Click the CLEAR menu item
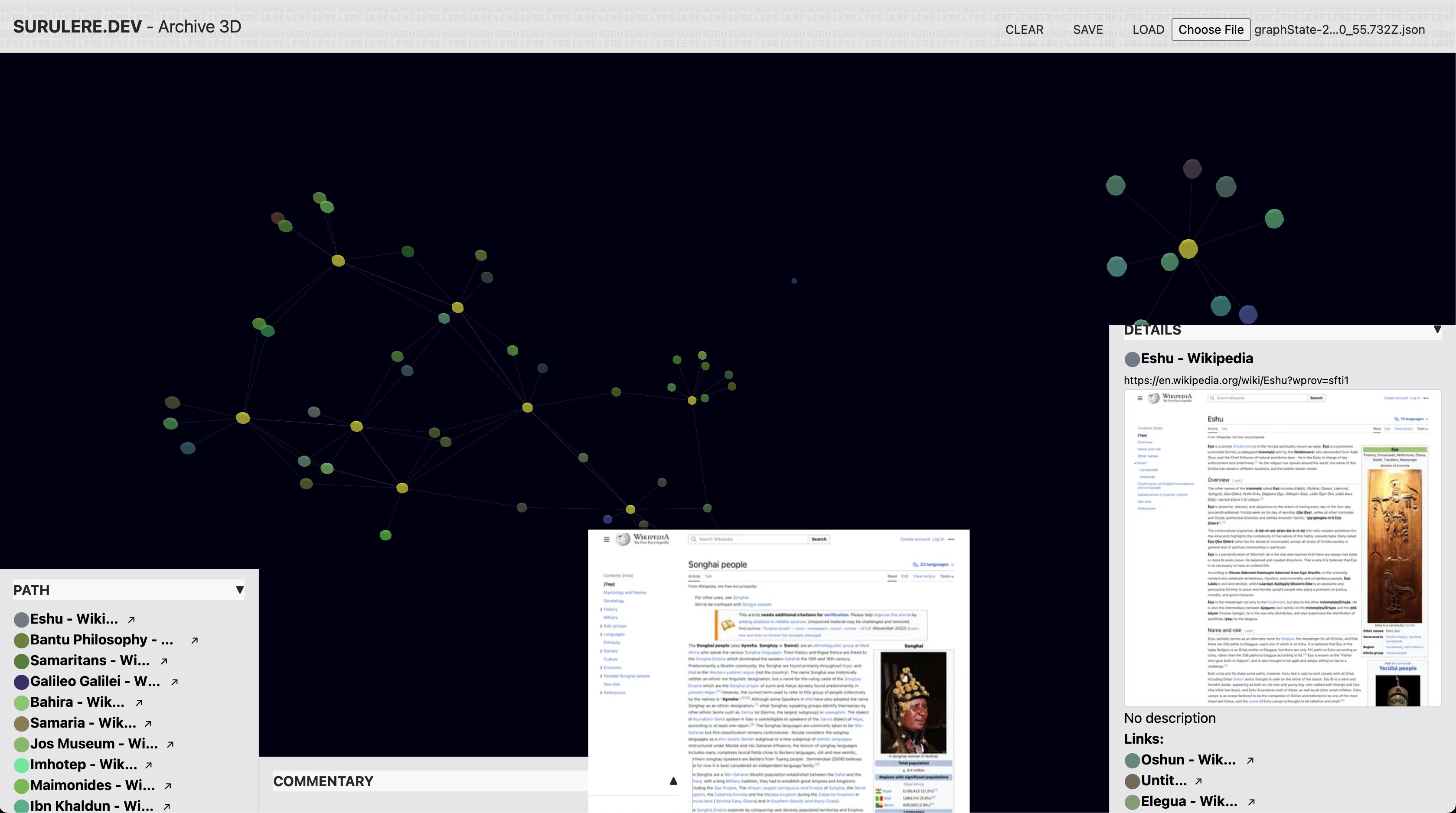 point(1024,29)
